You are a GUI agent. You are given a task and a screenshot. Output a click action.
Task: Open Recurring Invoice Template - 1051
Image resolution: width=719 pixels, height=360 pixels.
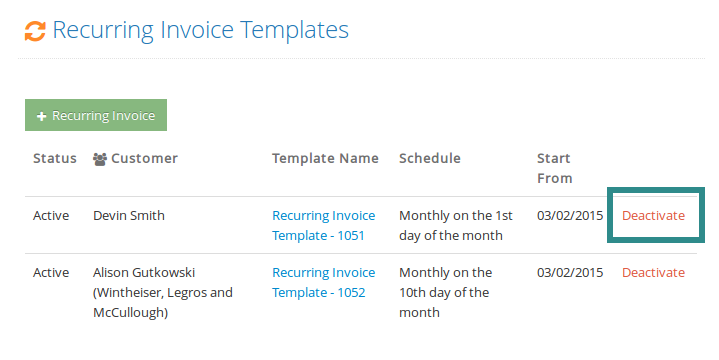click(x=323, y=225)
